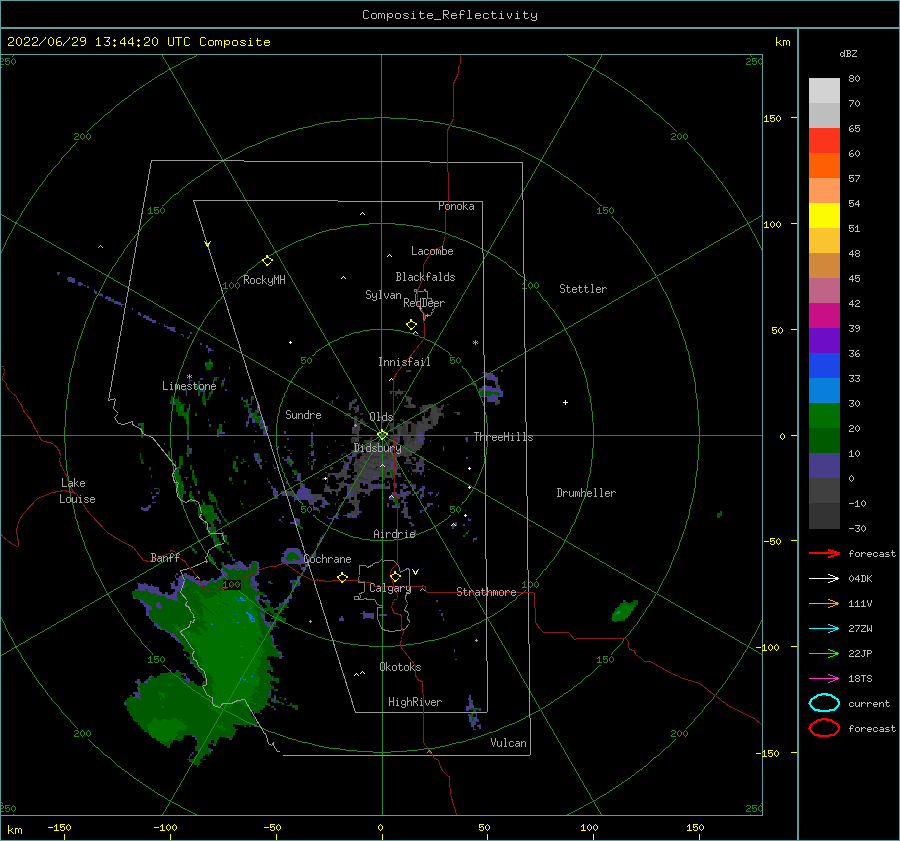Click the Lacombe city label
The image size is (900, 841).
coord(432,251)
